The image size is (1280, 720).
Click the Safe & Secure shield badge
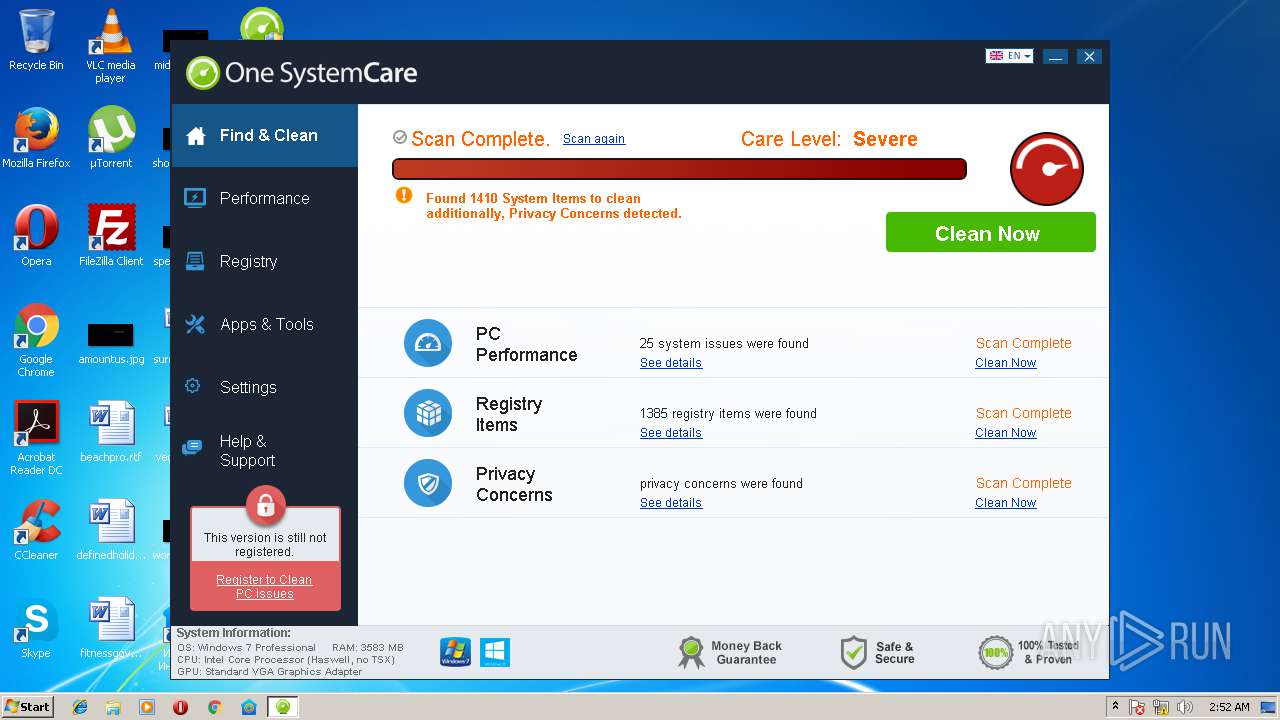877,653
